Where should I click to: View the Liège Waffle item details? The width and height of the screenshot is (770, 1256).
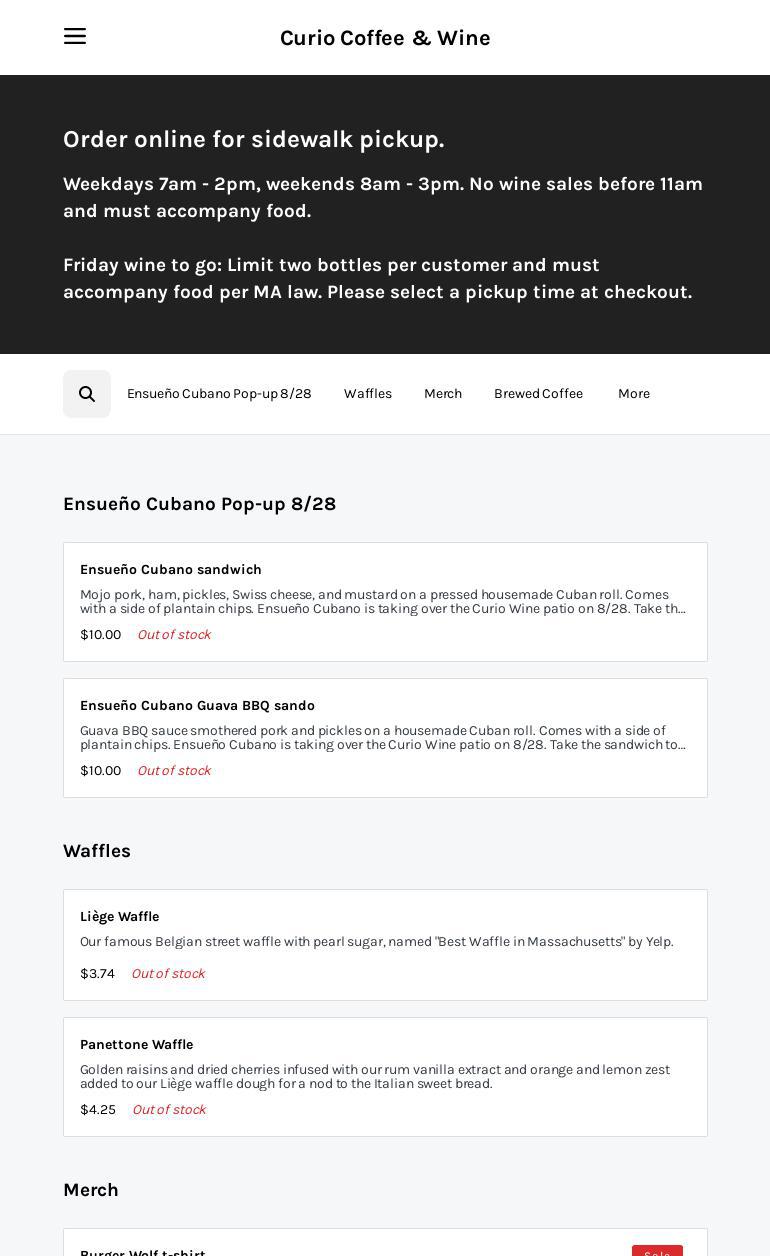click(385, 945)
